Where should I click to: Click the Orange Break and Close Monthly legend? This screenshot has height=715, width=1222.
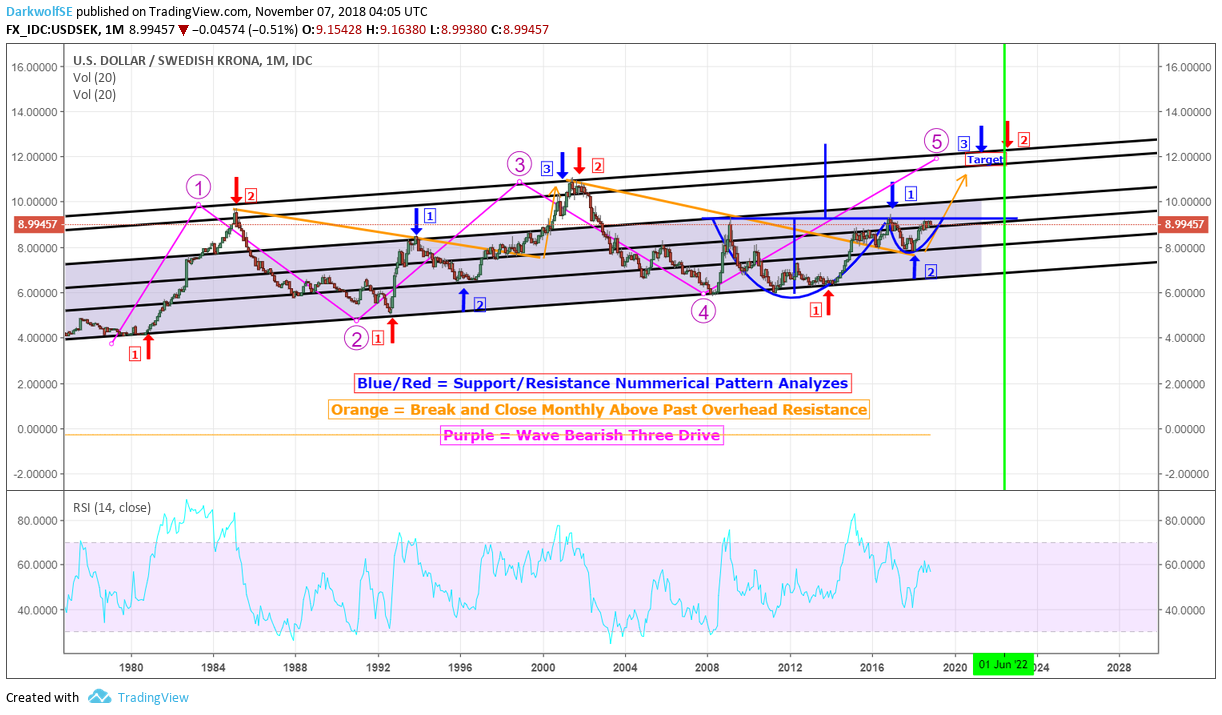(x=599, y=409)
